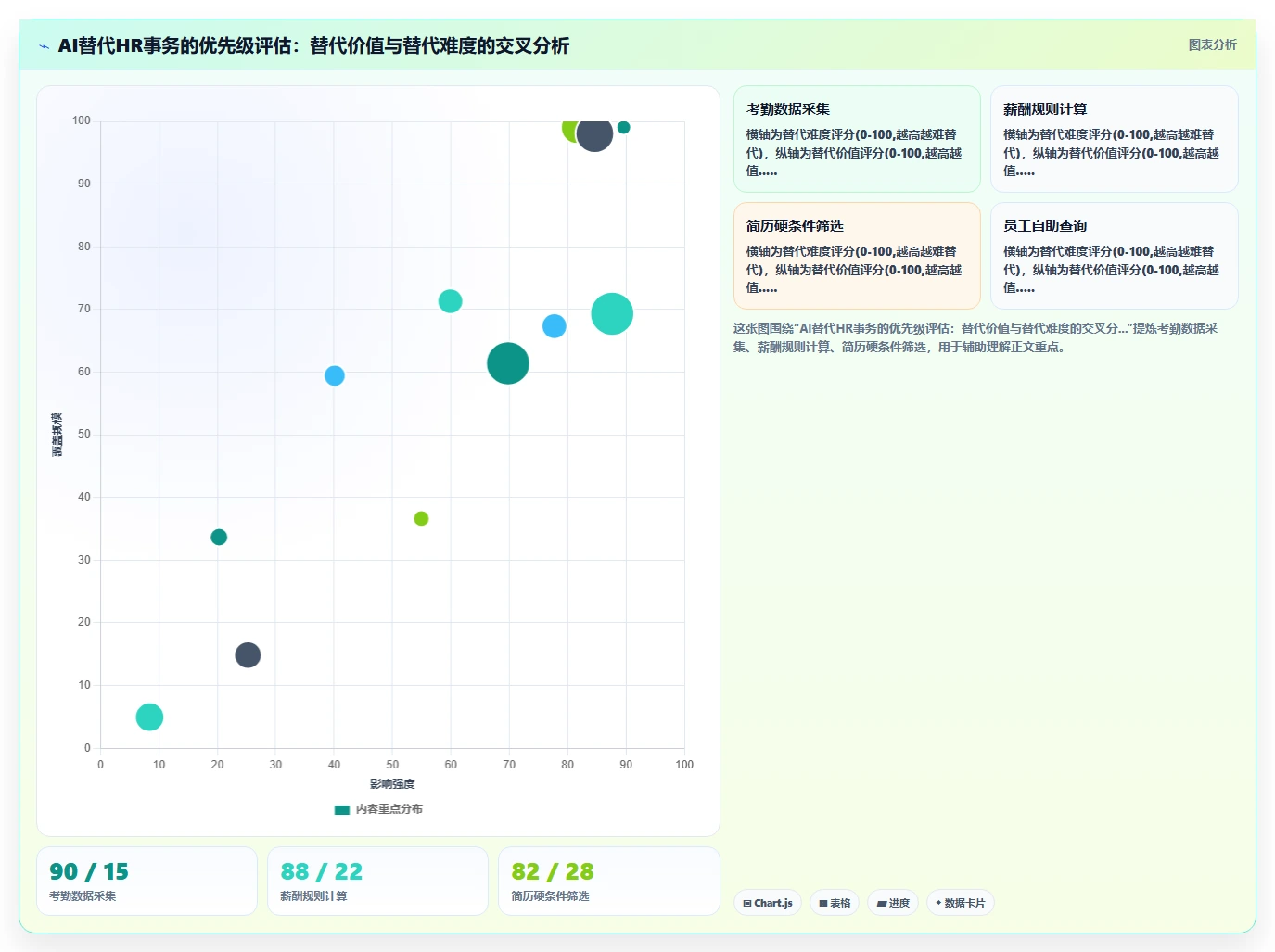This screenshot has width=1275, height=952.
Task: Click the lightning icon beside the title
Action: tap(44, 46)
